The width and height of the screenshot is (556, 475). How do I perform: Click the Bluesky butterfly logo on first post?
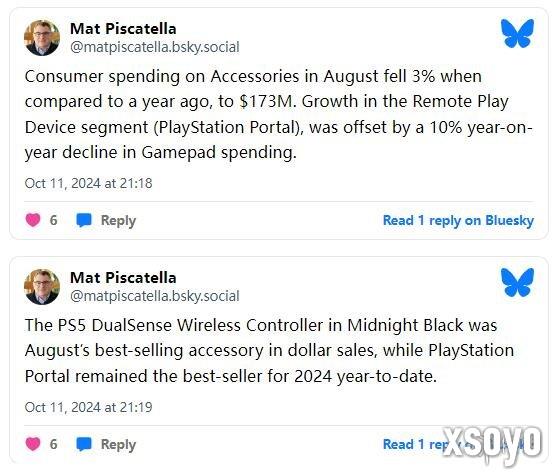(517, 33)
